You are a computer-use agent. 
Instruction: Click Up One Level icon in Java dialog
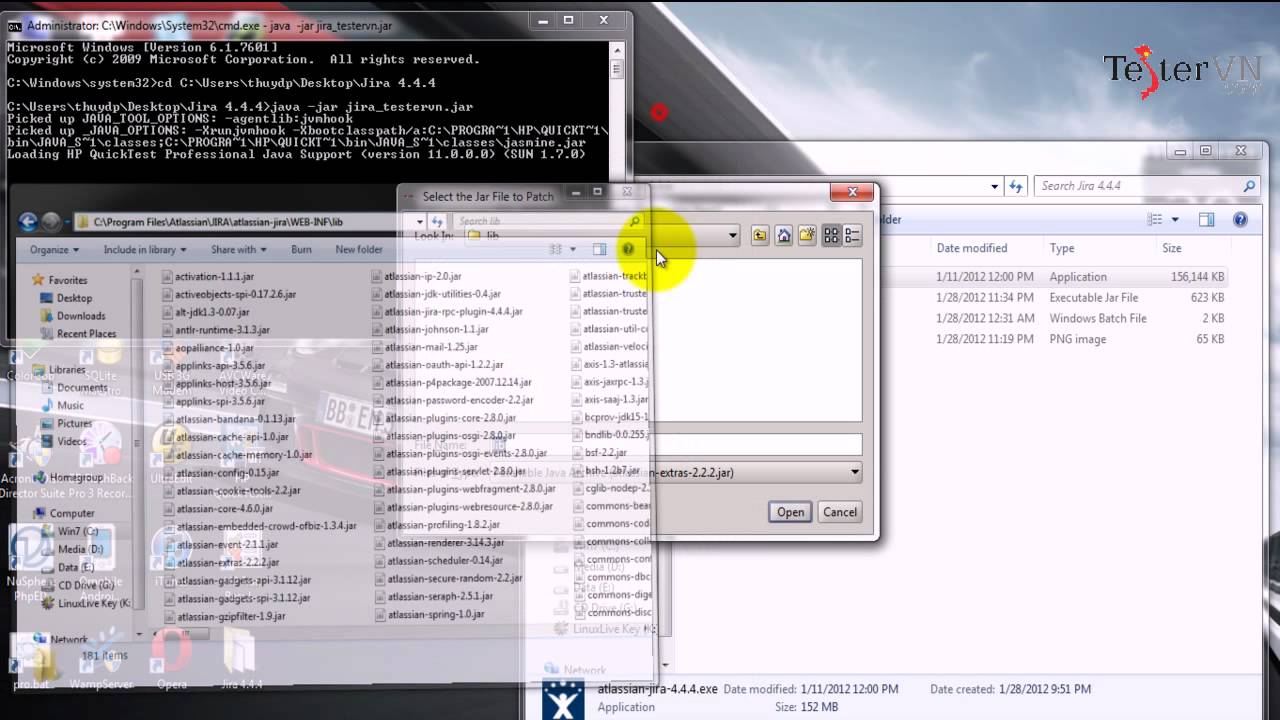[x=760, y=236]
